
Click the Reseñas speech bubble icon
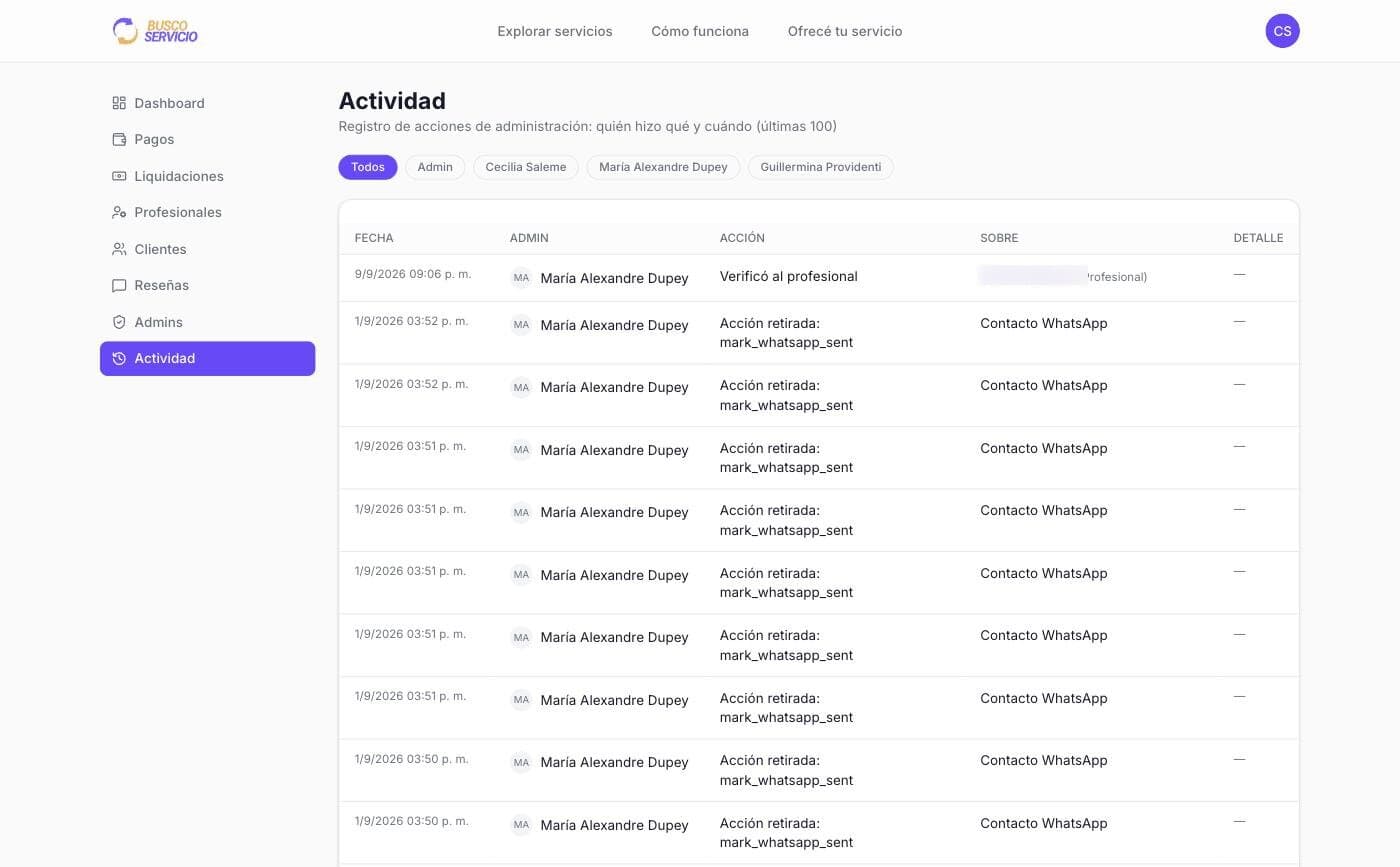(x=119, y=285)
